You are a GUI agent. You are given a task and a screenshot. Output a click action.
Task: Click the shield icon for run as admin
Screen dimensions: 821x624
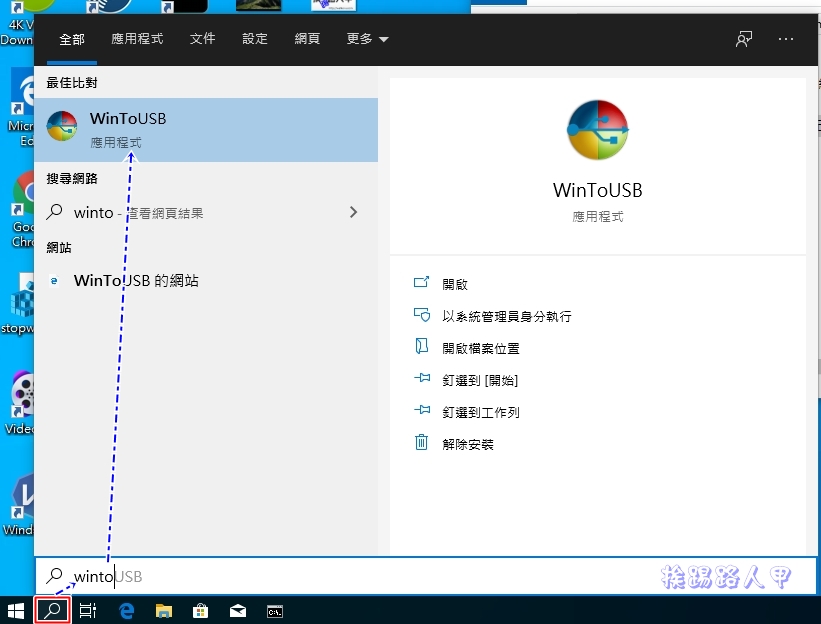tap(421, 315)
